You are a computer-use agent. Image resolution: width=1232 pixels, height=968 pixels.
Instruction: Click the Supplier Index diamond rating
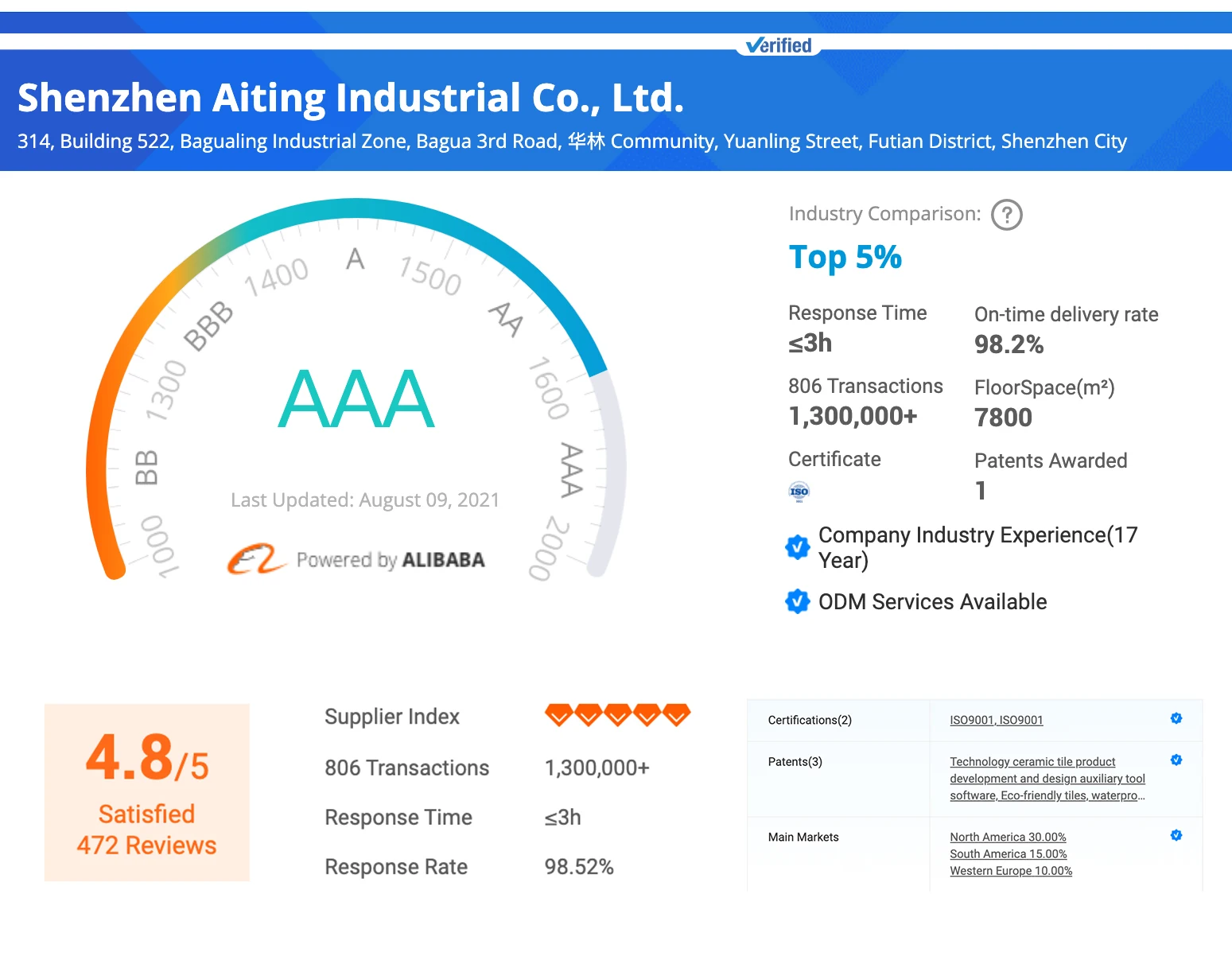(x=617, y=715)
